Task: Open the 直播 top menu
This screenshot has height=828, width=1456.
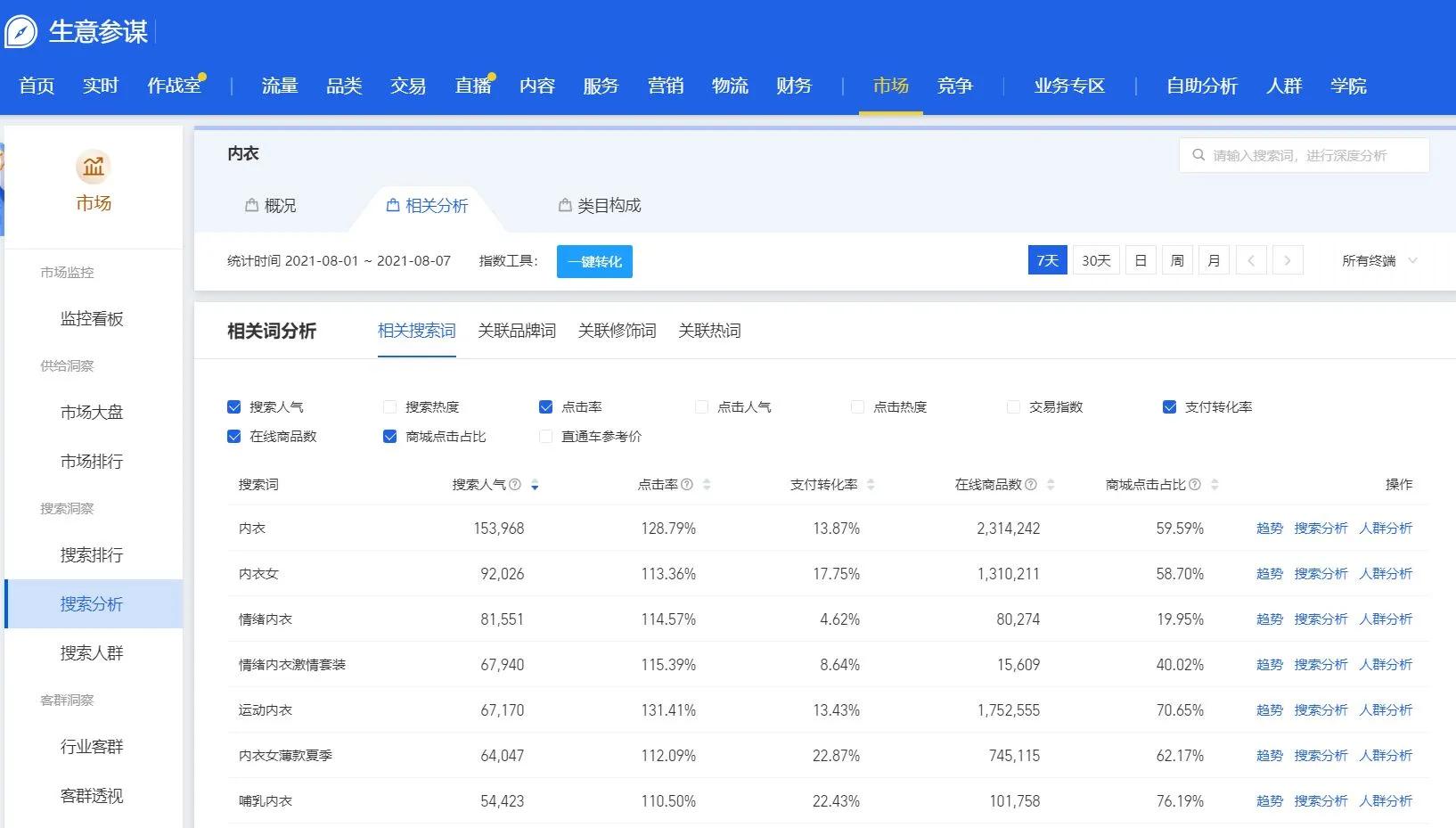Action: [473, 86]
